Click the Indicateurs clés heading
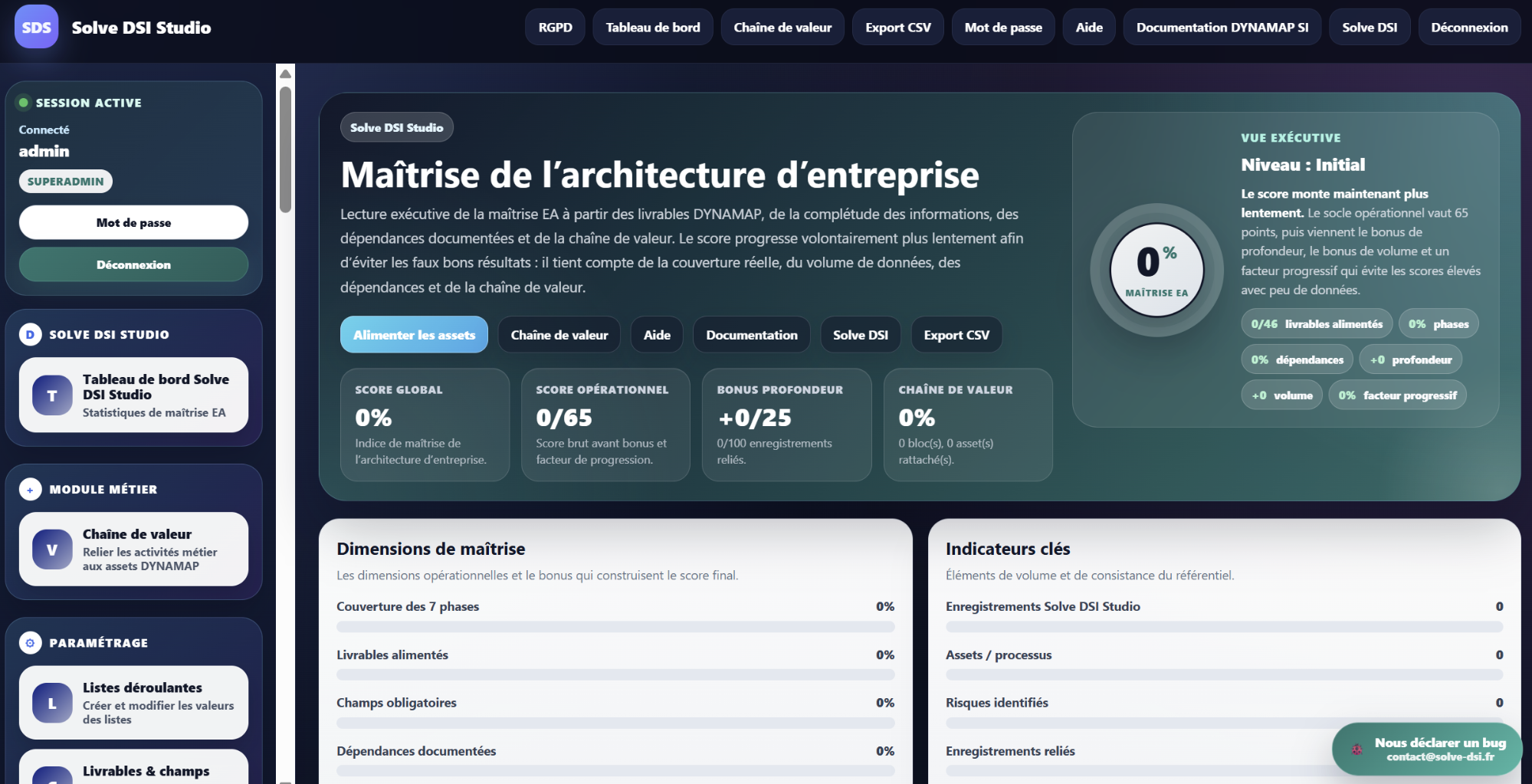The image size is (1532, 784). [x=1008, y=549]
